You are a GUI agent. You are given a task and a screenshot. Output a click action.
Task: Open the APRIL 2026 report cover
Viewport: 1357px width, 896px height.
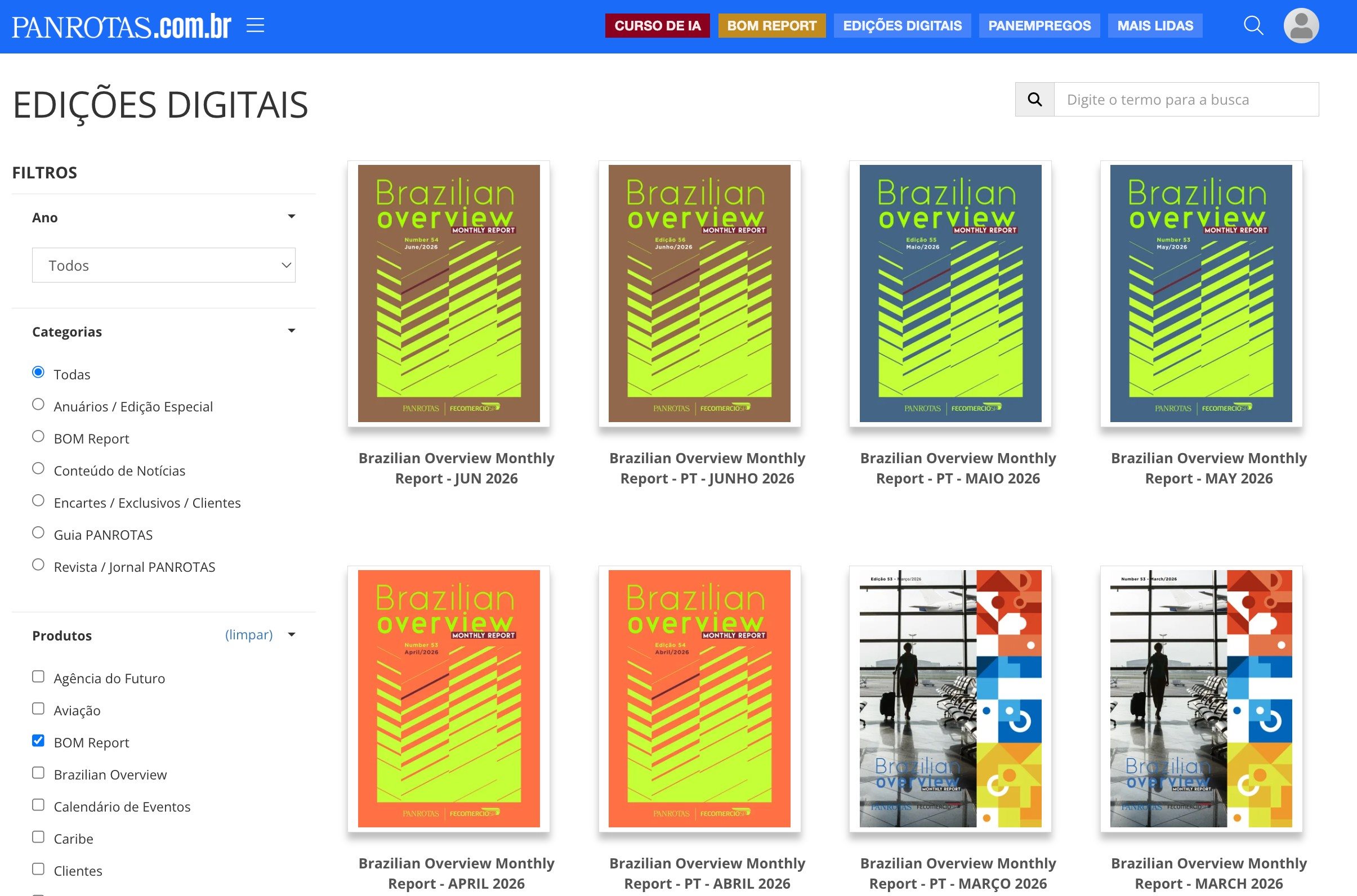[449, 699]
